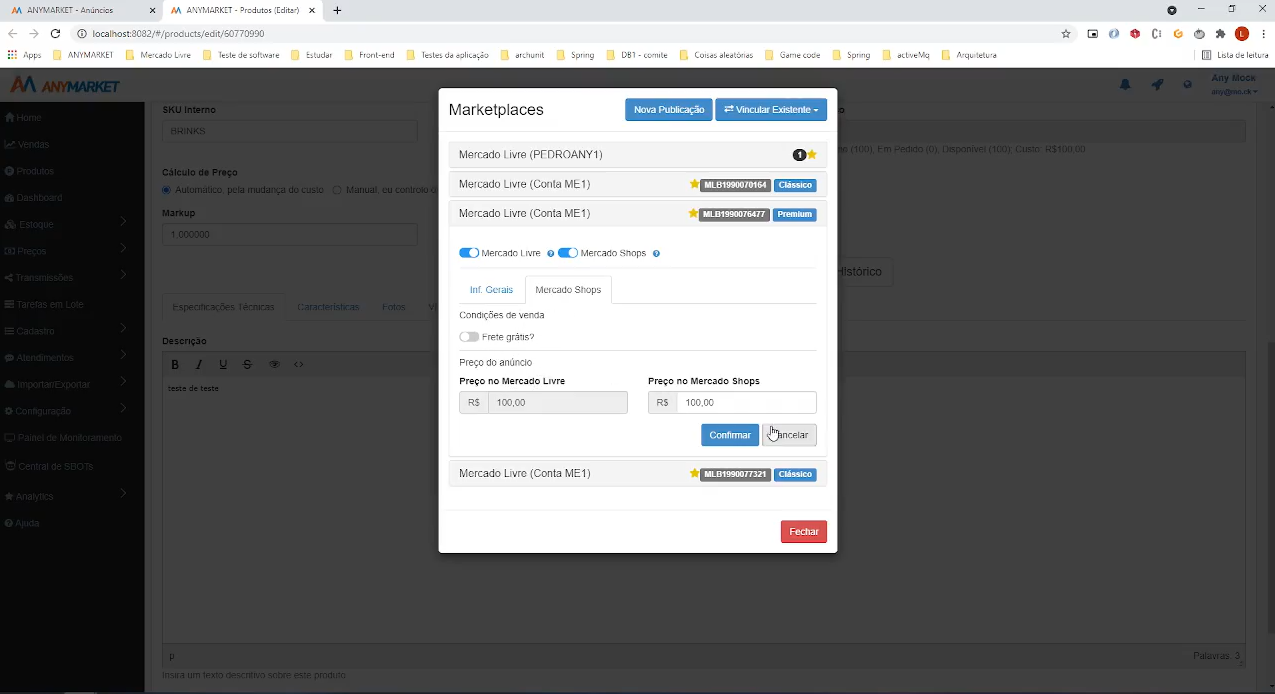Open the Vincular Existente dropdown
1275x694 pixels.
[x=771, y=110]
